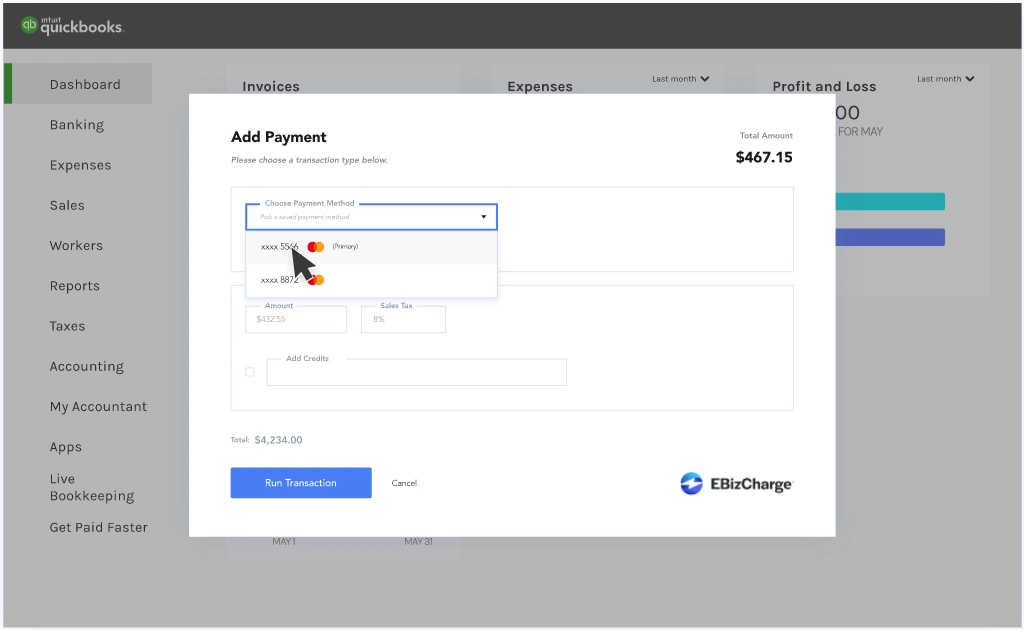1024x630 pixels.
Task: Click the Invoices card title
Action: tap(271, 86)
